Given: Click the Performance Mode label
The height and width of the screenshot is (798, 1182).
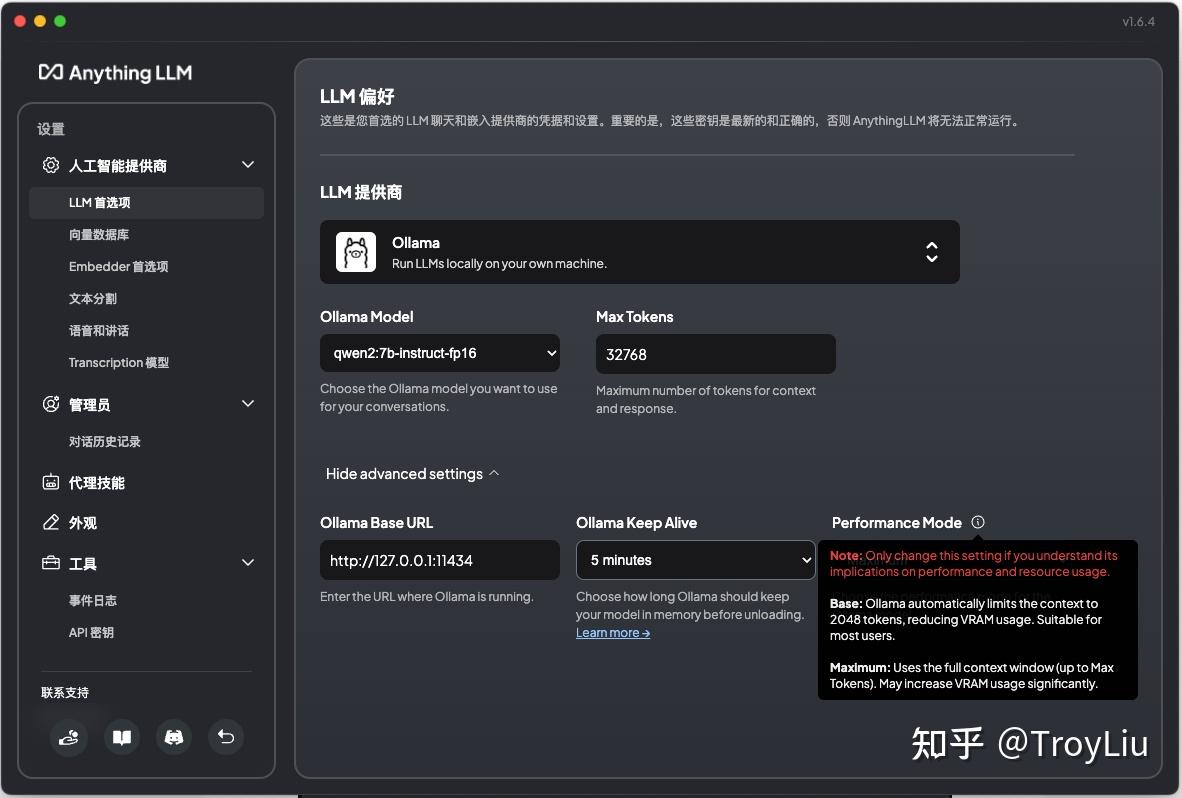Looking at the screenshot, I should 896,523.
